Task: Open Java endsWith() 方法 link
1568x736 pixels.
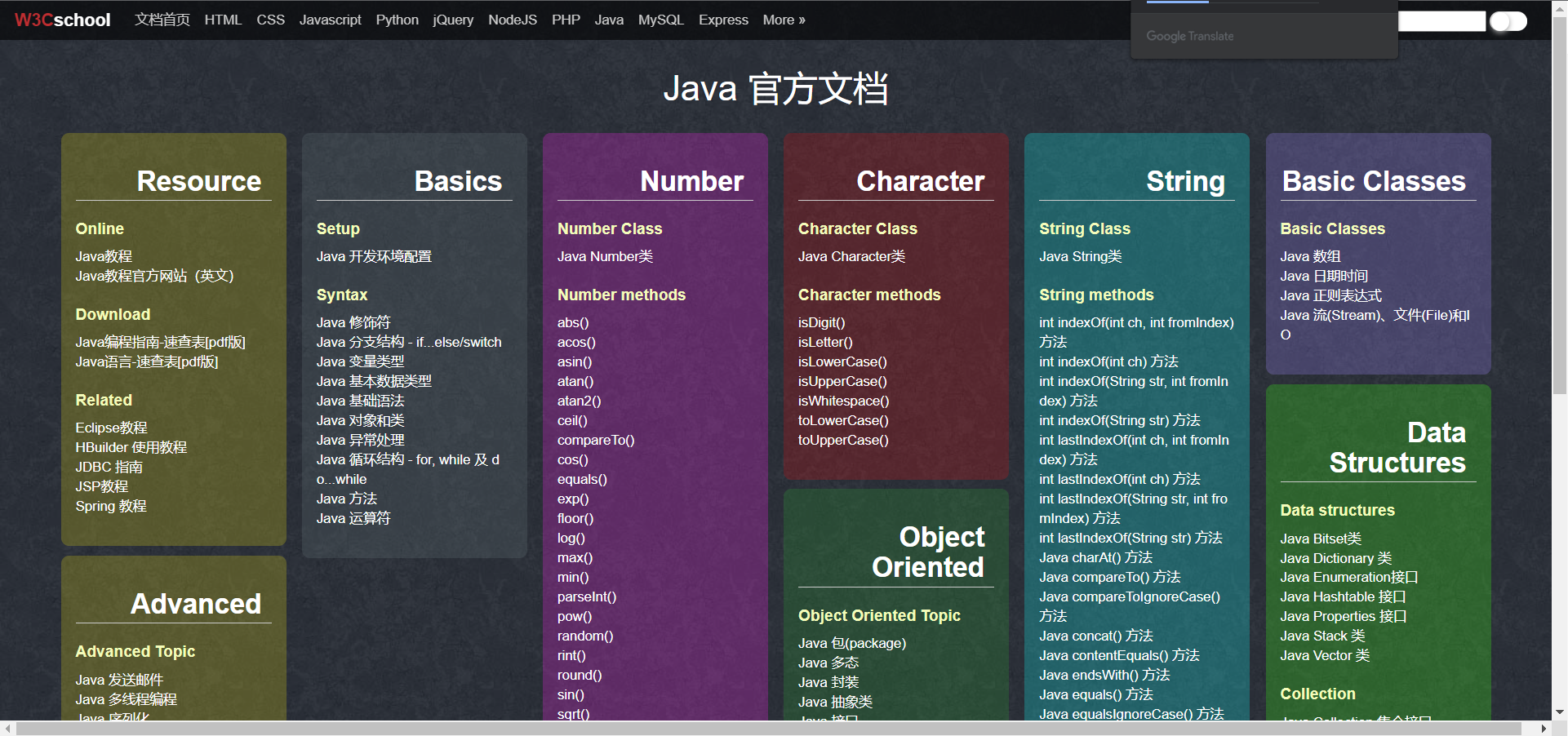Action: click(x=1104, y=675)
